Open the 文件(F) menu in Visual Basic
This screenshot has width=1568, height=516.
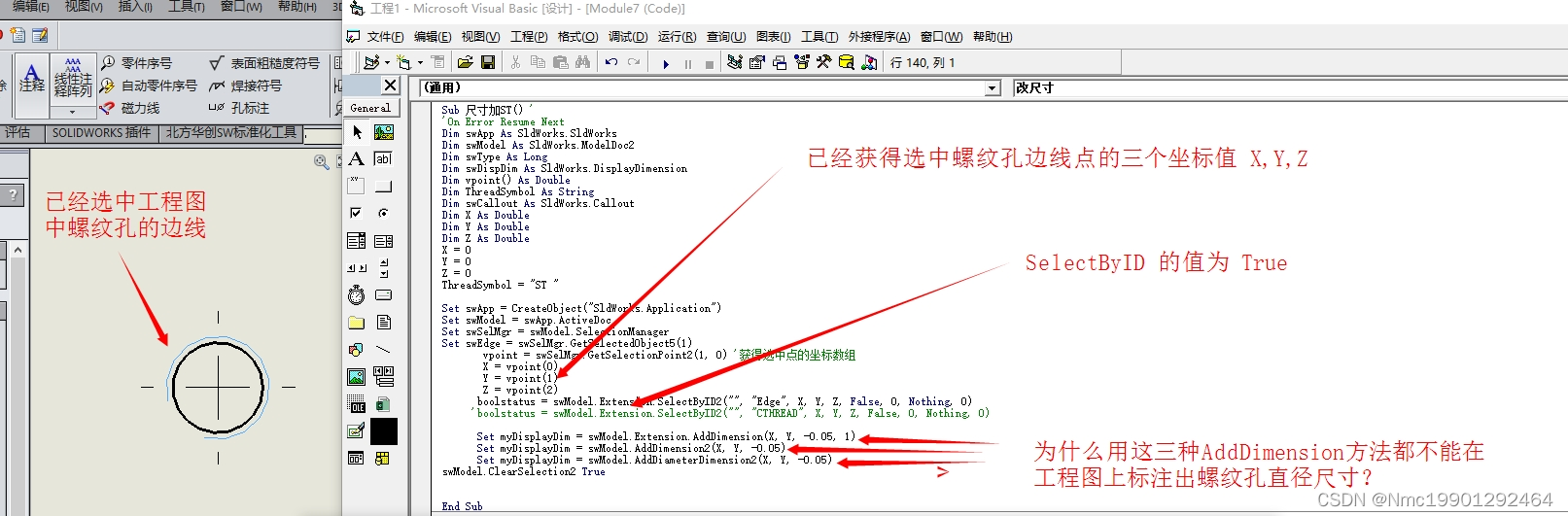pyautogui.click(x=385, y=37)
